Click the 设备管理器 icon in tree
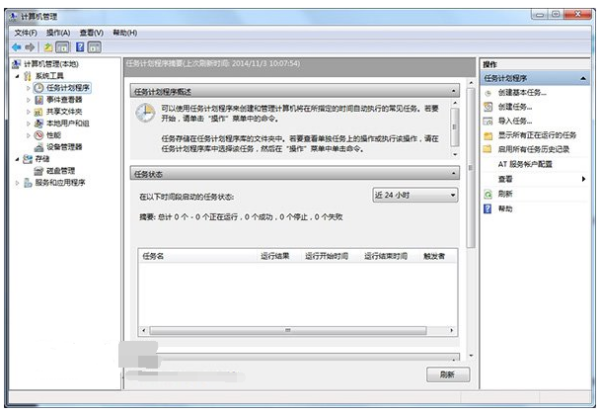This screenshot has height=413, width=600. pyautogui.click(x=39, y=147)
